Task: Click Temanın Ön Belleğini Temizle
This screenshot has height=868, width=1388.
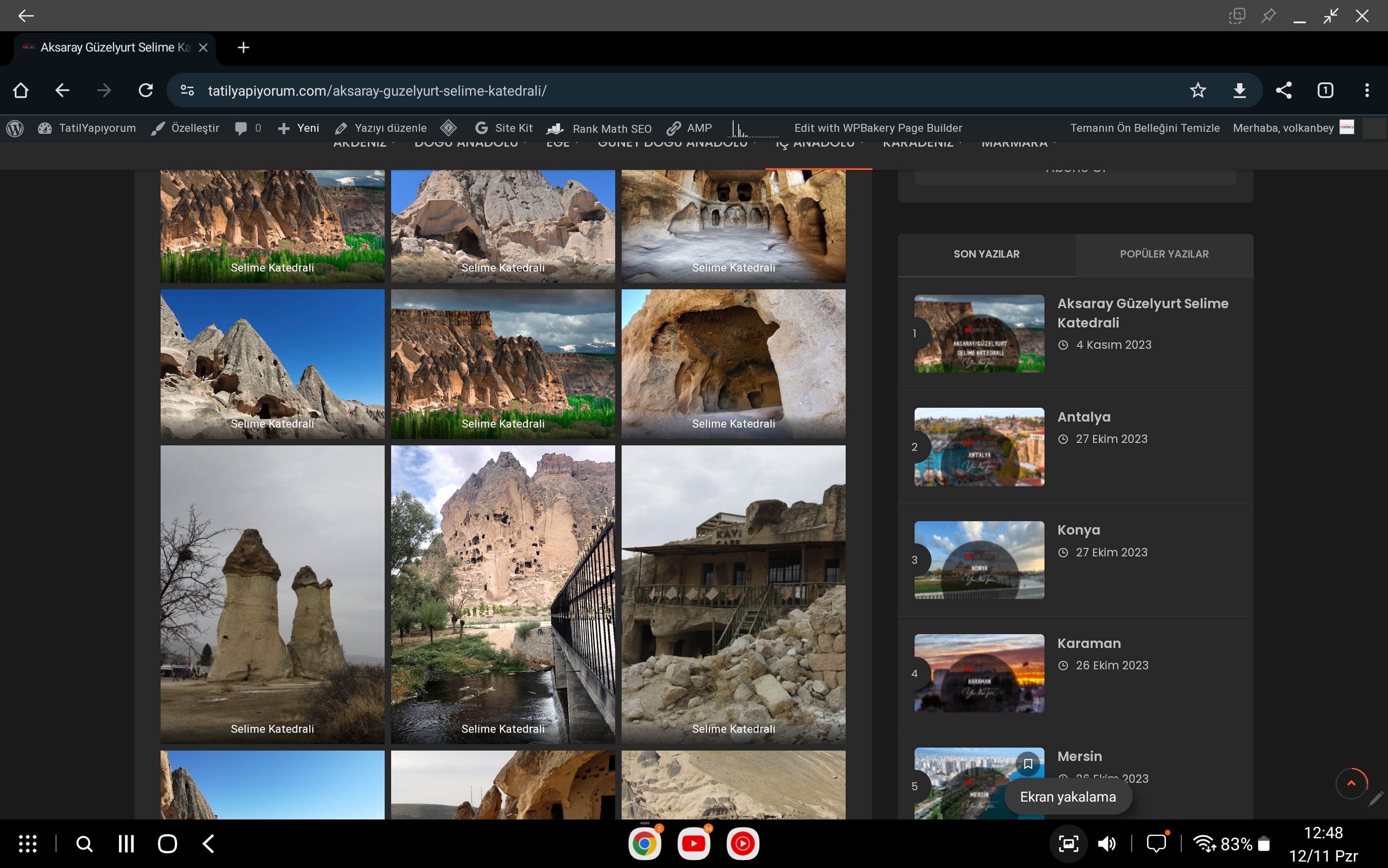Action: [1145, 128]
